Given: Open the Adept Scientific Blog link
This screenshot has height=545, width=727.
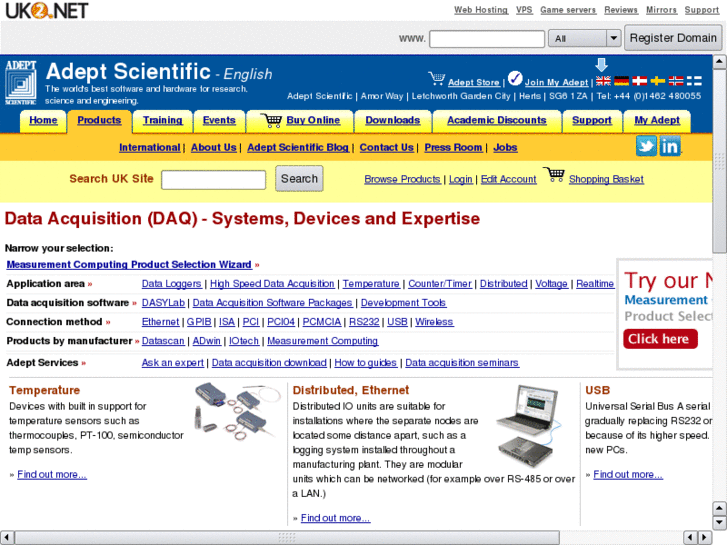Looking at the screenshot, I should click(298, 147).
